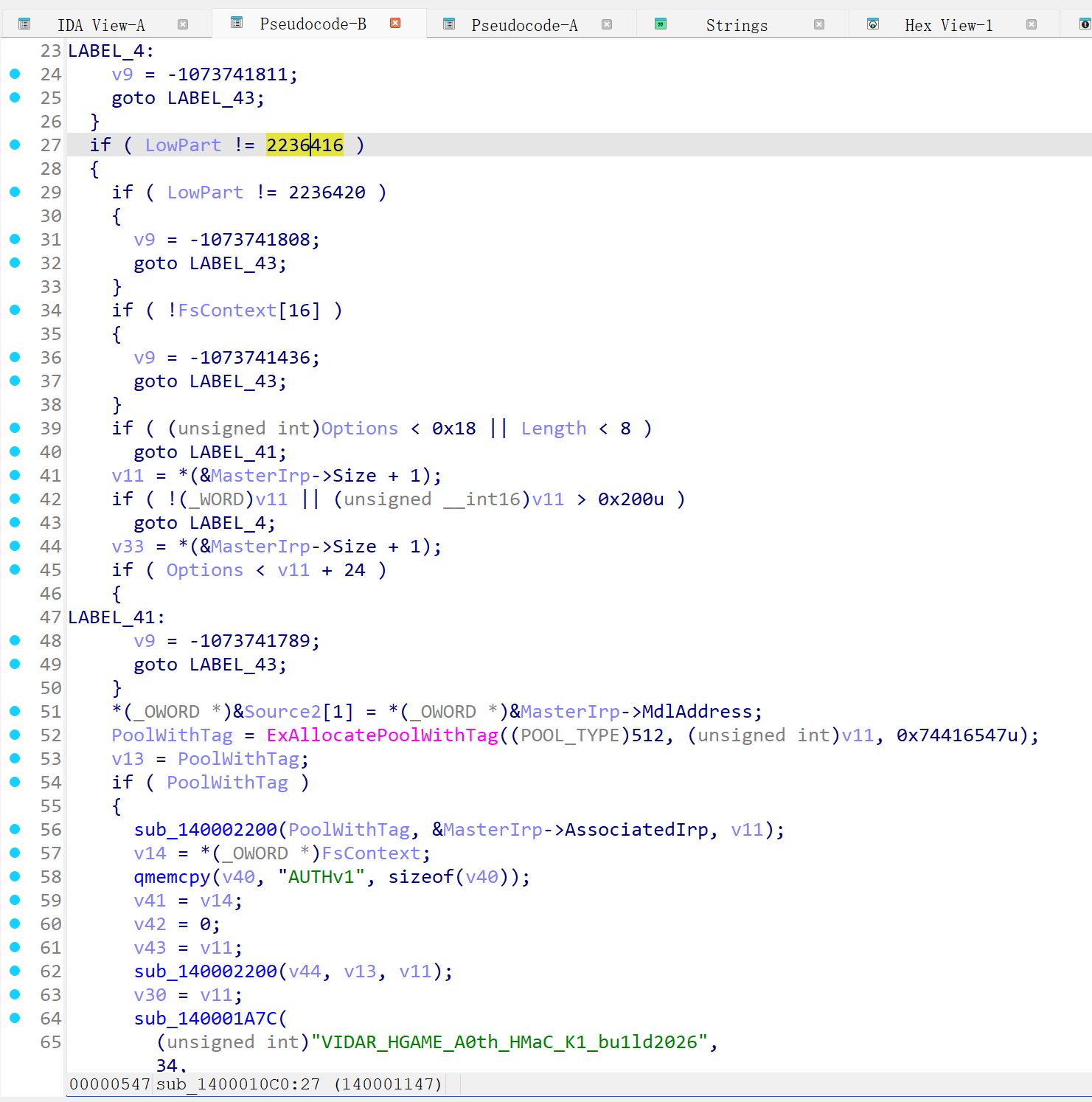Image resolution: width=1092 pixels, height=1102 pixels.
Task: Click ExAllocatePoolWithTag function call
Action: click(382, 735)
